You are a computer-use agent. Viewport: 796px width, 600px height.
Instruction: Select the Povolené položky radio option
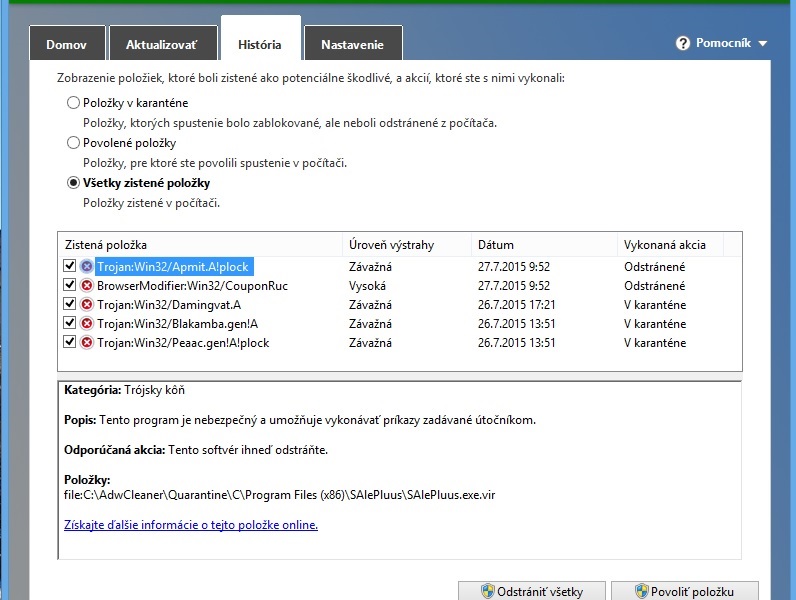click(73, 143)
